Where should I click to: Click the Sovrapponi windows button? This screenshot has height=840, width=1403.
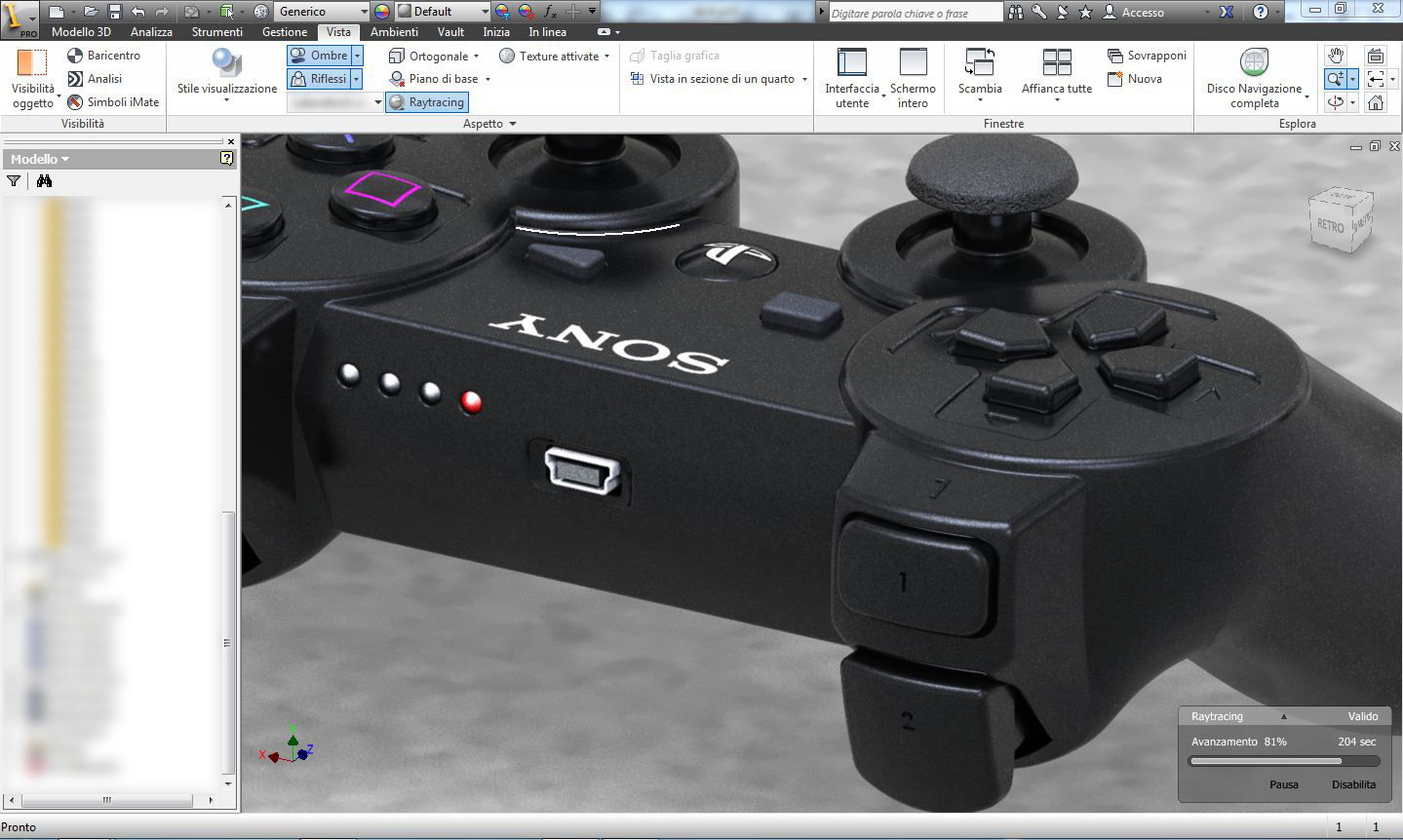[1148, 56]
